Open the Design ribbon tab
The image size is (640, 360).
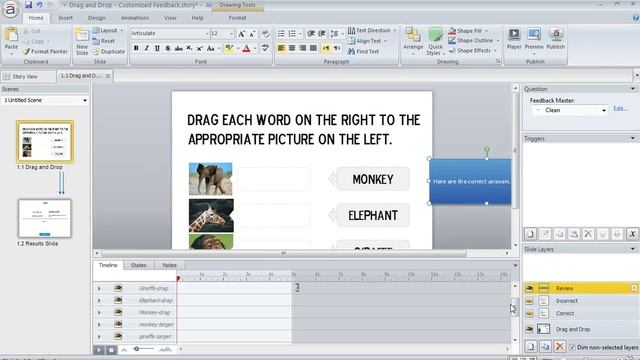tap(96, 18)
